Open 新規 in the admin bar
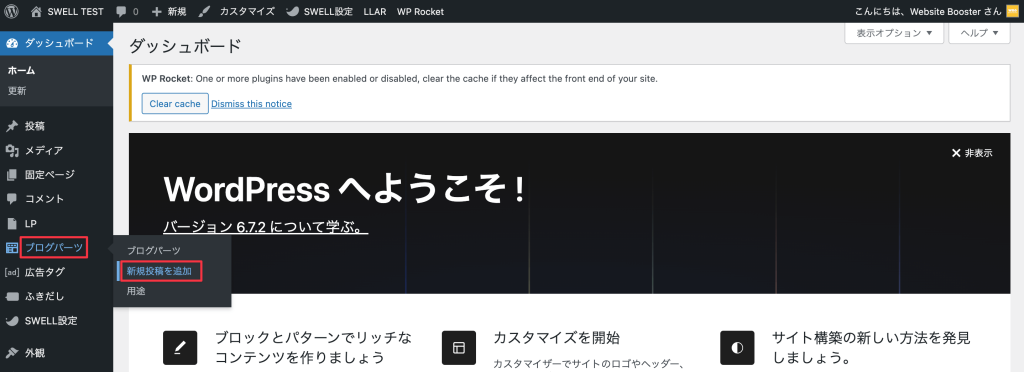 (177, 11)
